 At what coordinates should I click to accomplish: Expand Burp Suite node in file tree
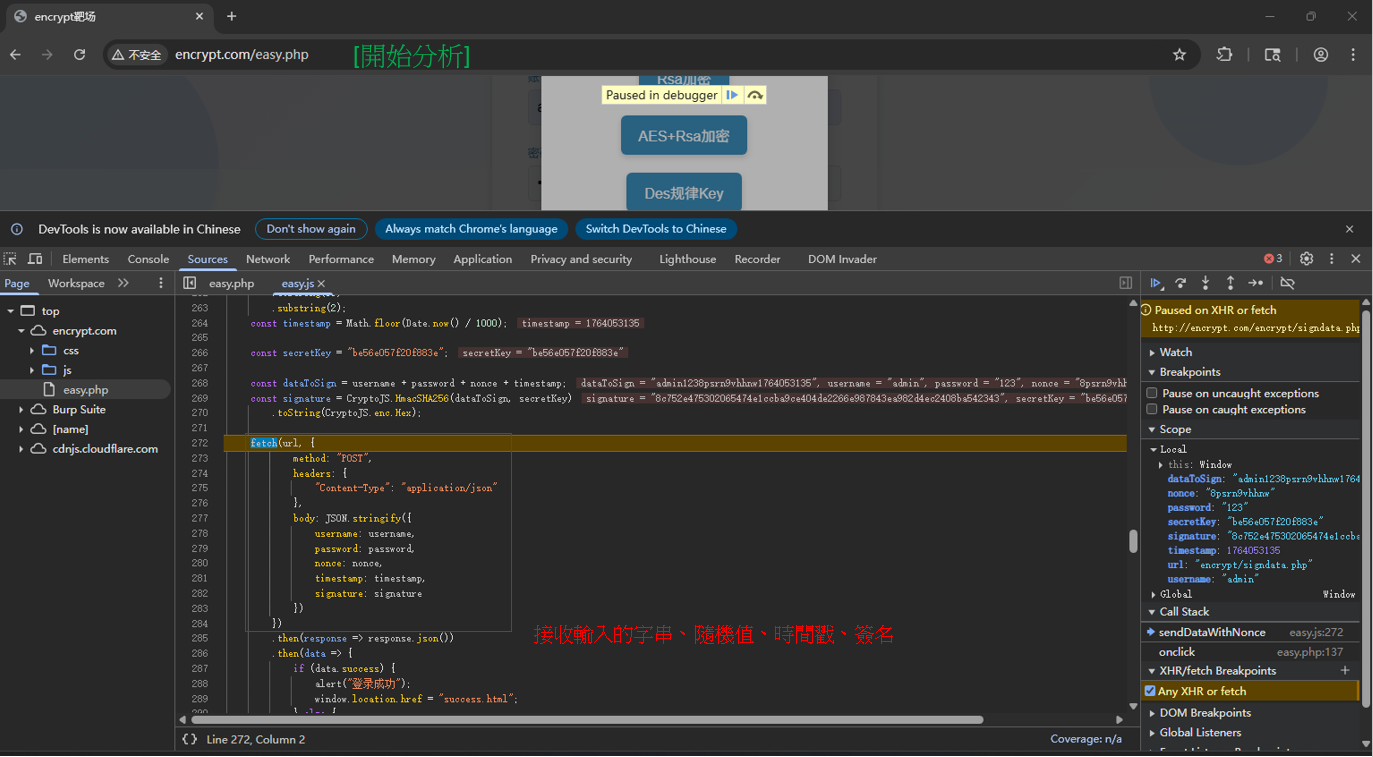[21, 410]
